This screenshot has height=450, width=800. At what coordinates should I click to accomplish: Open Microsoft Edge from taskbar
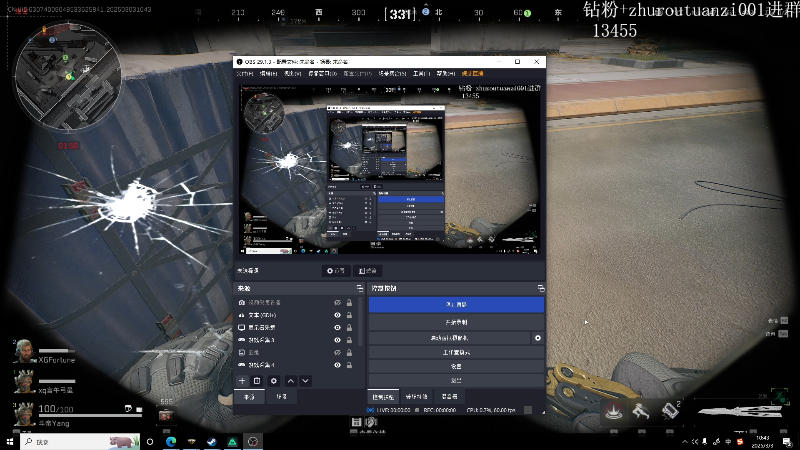[171, 442]
